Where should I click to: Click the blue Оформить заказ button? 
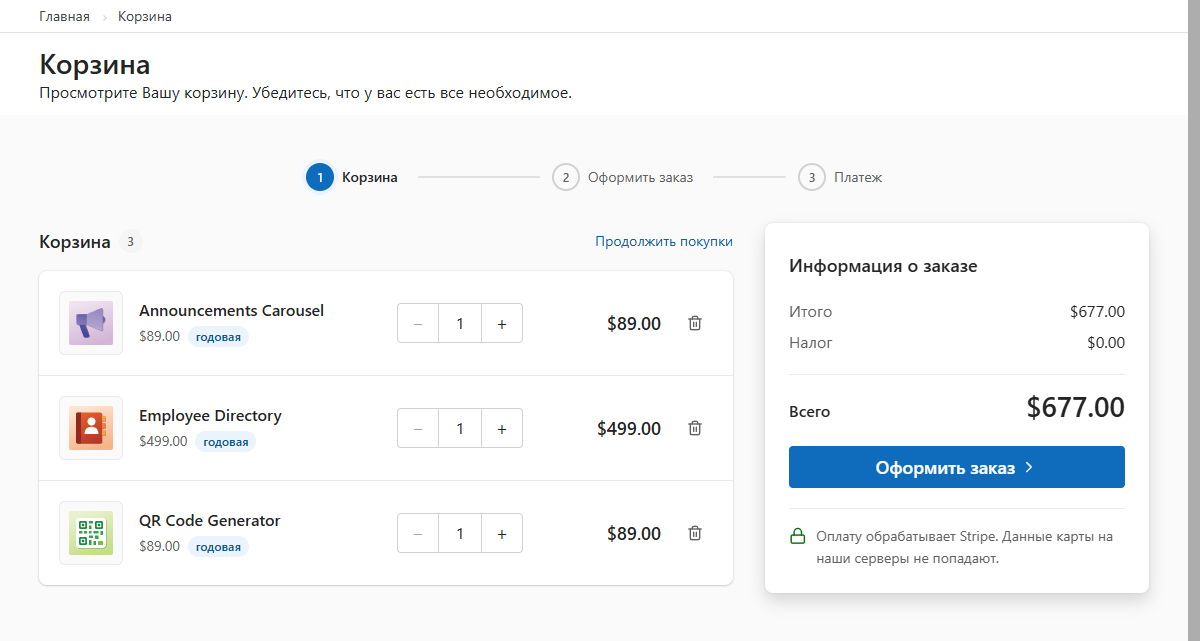point(957,467)
